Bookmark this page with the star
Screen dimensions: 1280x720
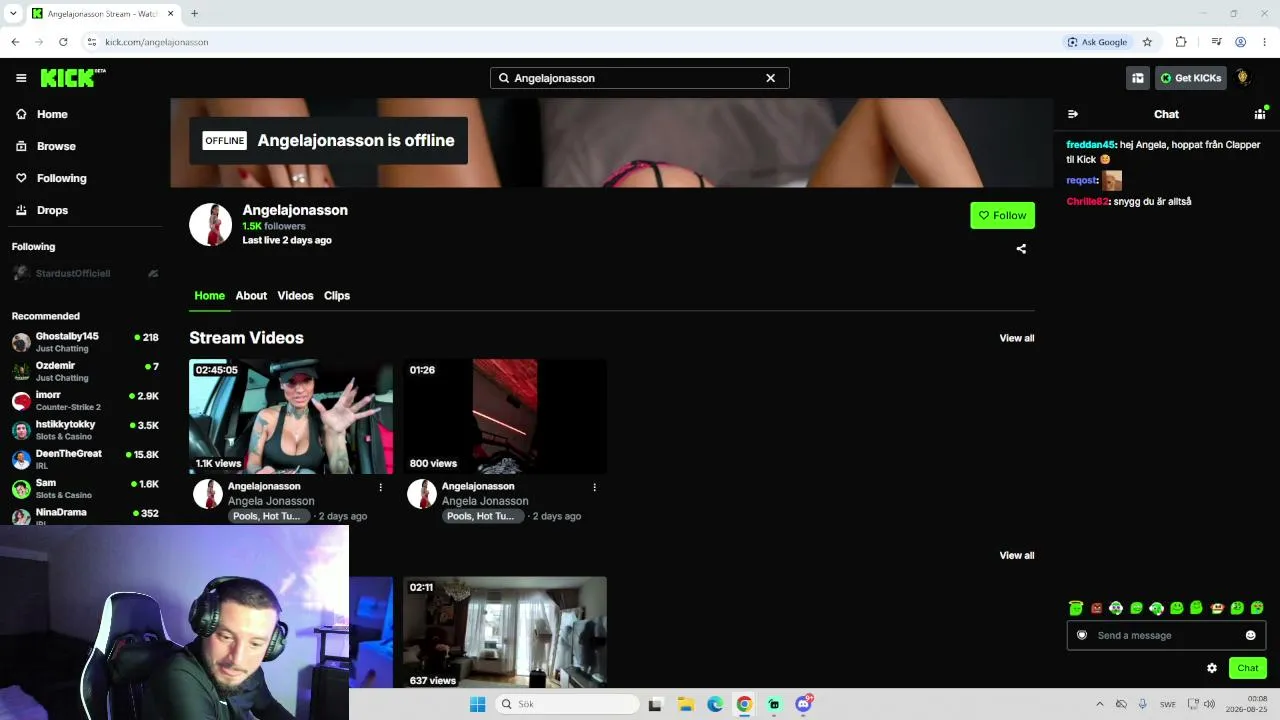[x=1147, y=42]
